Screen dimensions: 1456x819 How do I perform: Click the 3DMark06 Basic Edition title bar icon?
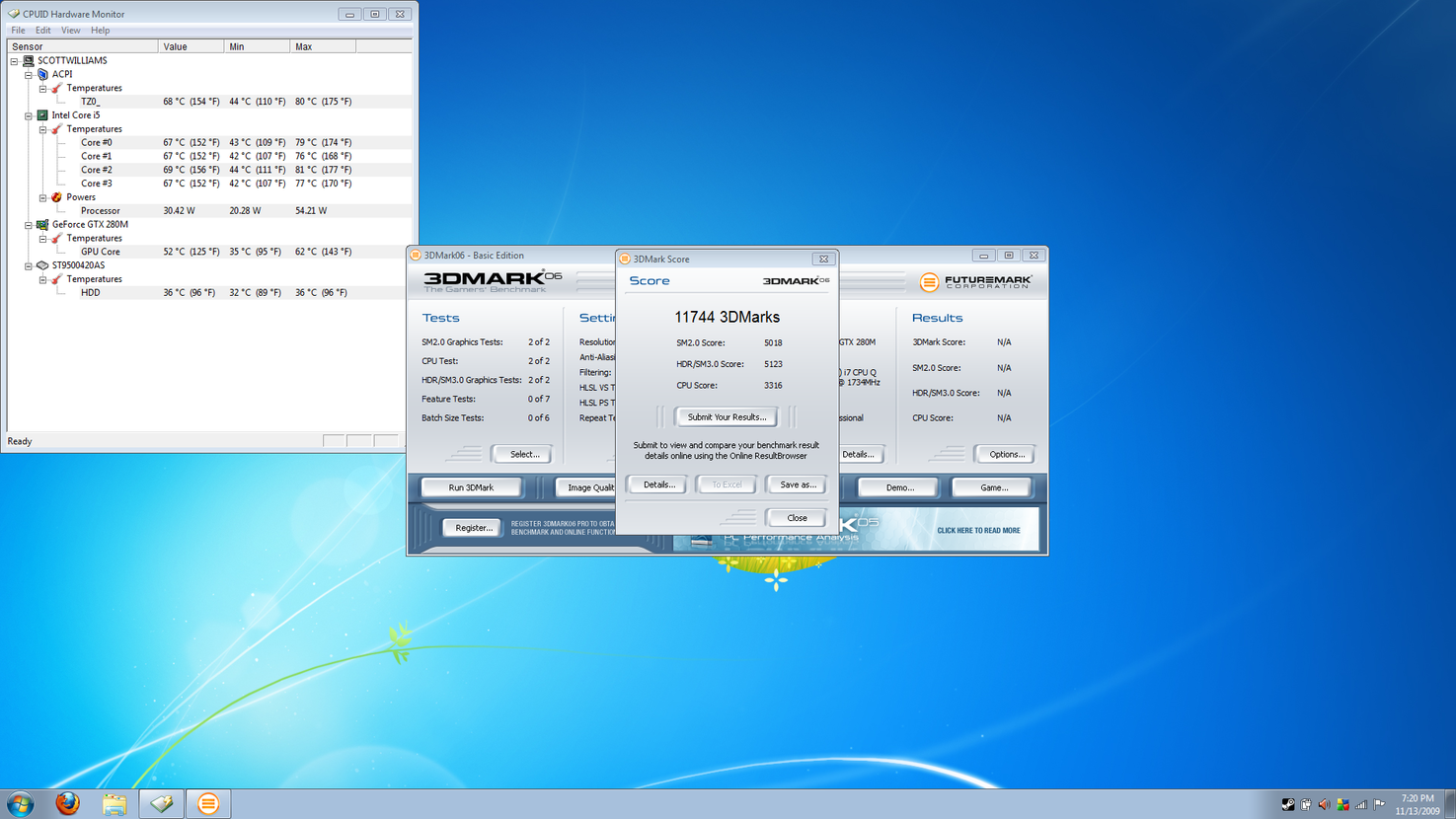(x=416, y=256)
